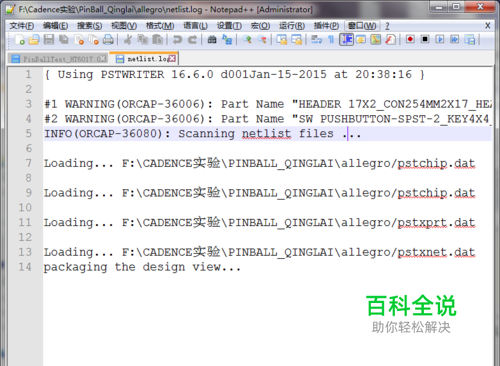Image resolution: width=500 pixels, height=366 pixels.
Task: Open the 视图(V) menu
Action: 124,26
